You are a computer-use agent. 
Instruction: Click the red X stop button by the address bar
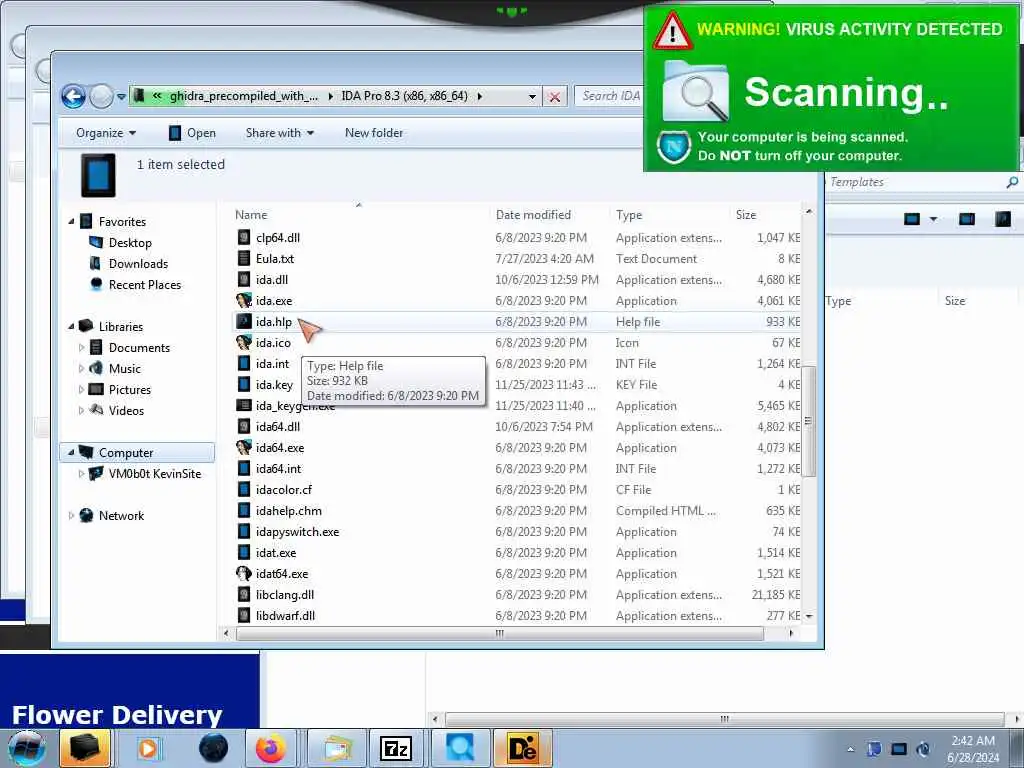tap(554, 97)
